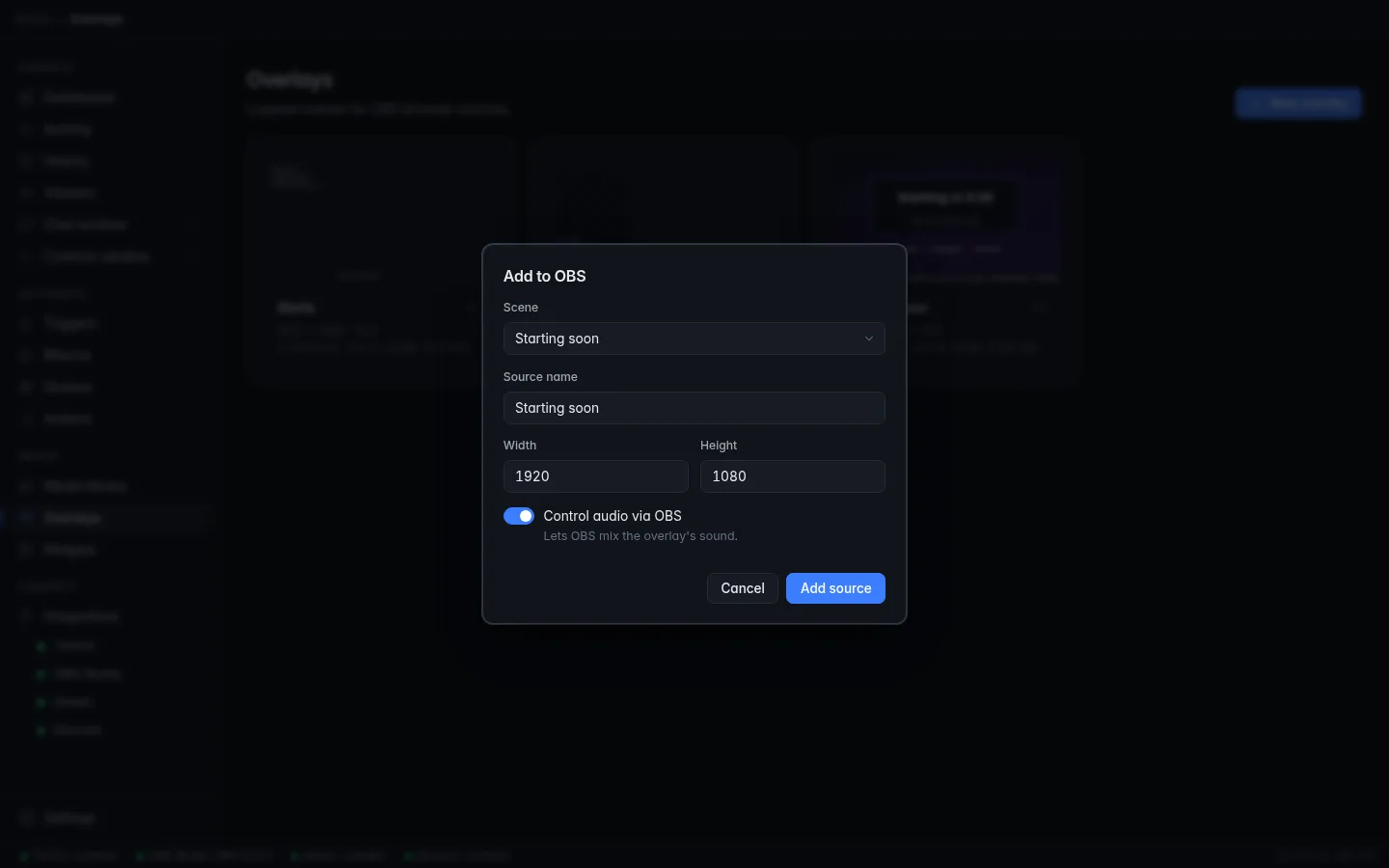The width and height of the screenshot is (1389, 868).
Task: Cancel the Add to OBS dialog
Action: click(x=743, y=588)
